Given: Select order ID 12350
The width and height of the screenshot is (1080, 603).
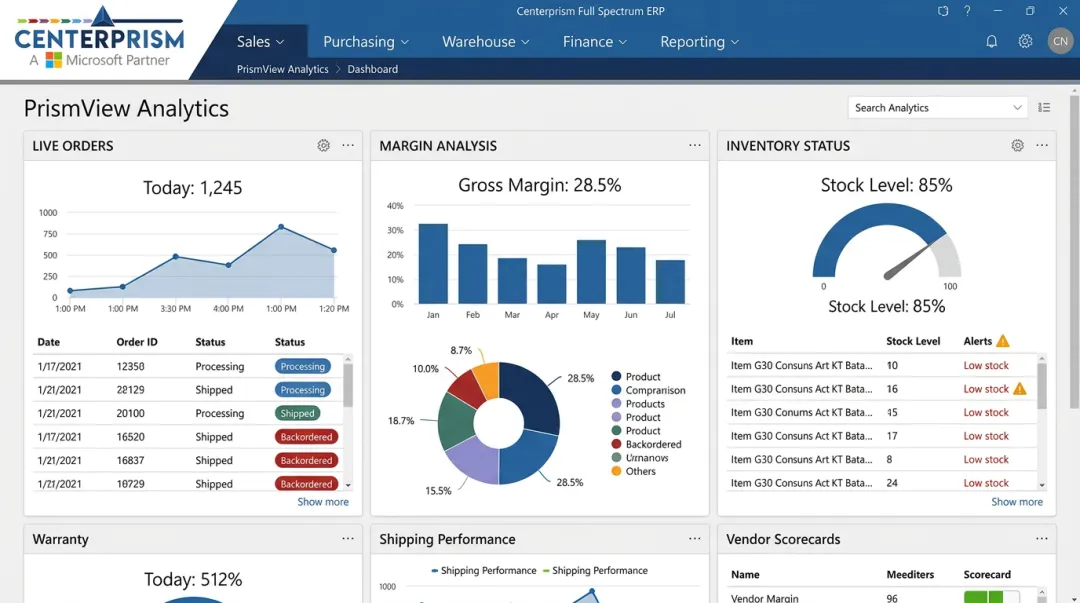Looking at the screenshot, I should click(x=130, y=366).
